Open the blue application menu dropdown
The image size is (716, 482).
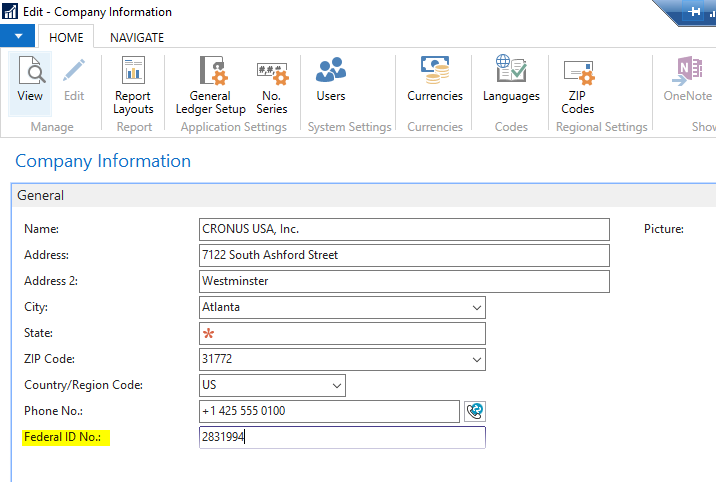[17, 36]
